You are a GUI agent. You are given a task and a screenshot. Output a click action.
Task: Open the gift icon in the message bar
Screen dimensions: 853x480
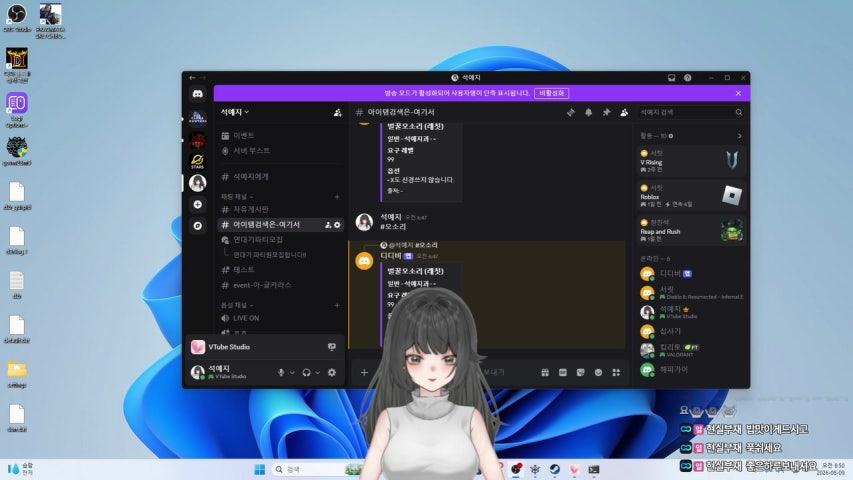(x=545, y=373)
